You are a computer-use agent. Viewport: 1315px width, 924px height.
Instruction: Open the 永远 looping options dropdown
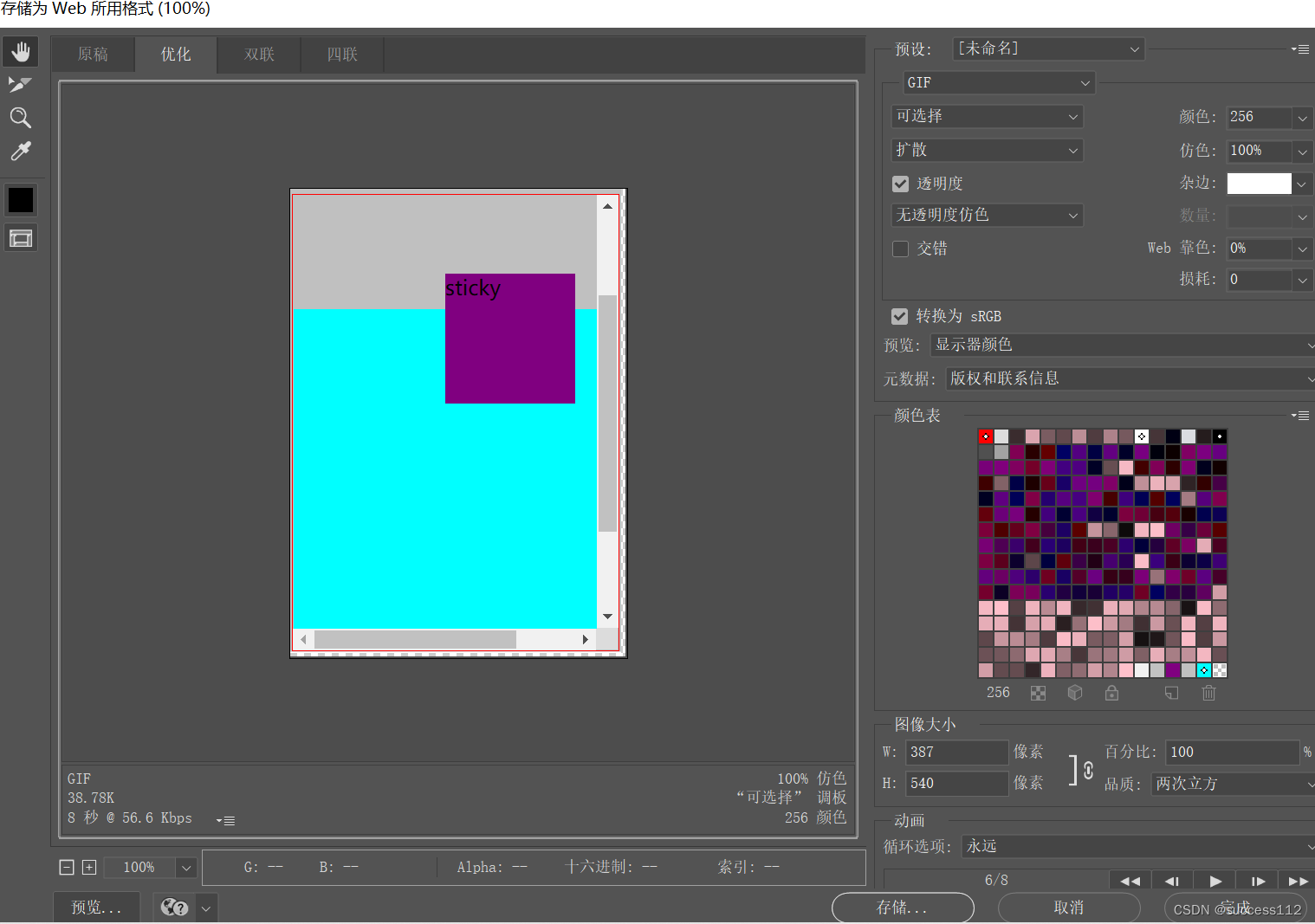pos(1138,846)
